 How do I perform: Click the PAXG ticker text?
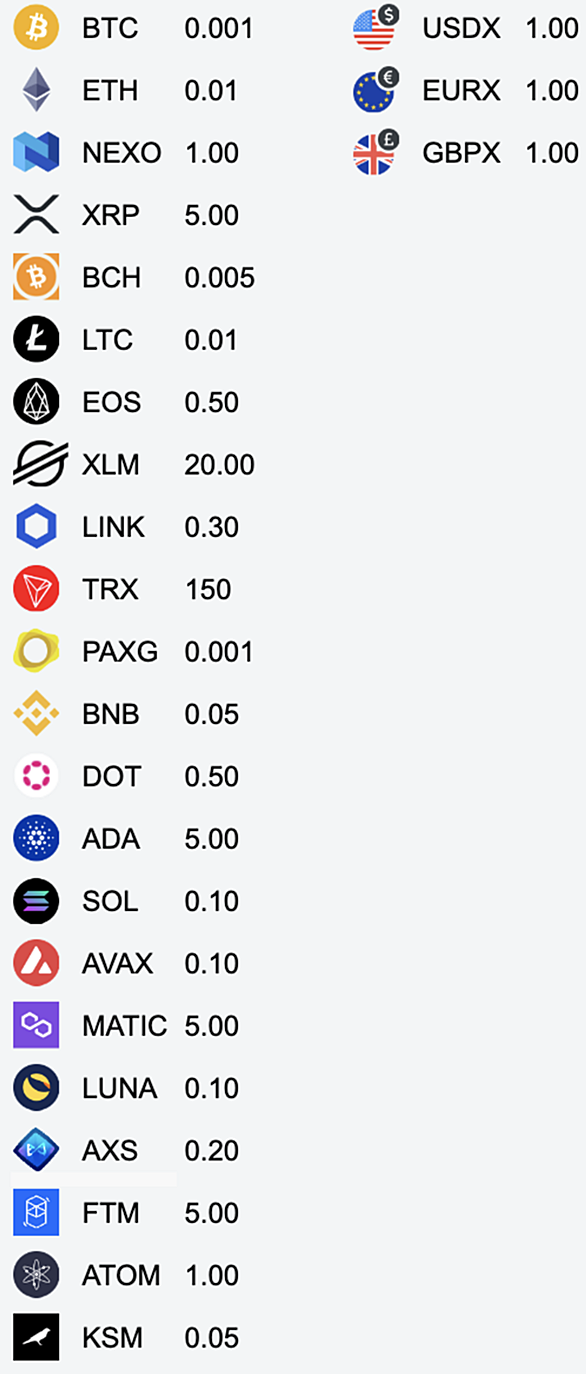point(120,652)
